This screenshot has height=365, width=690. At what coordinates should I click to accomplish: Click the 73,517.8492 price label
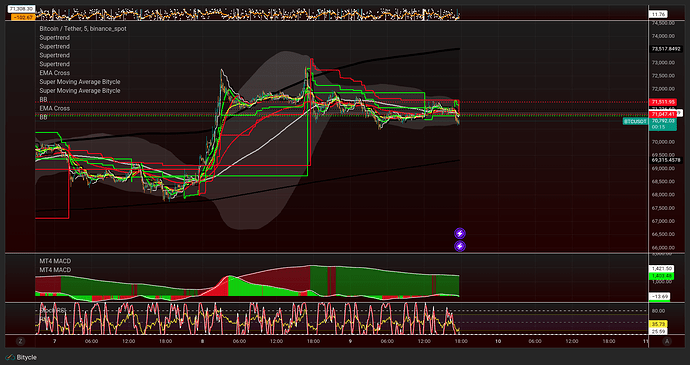point(666,48)
